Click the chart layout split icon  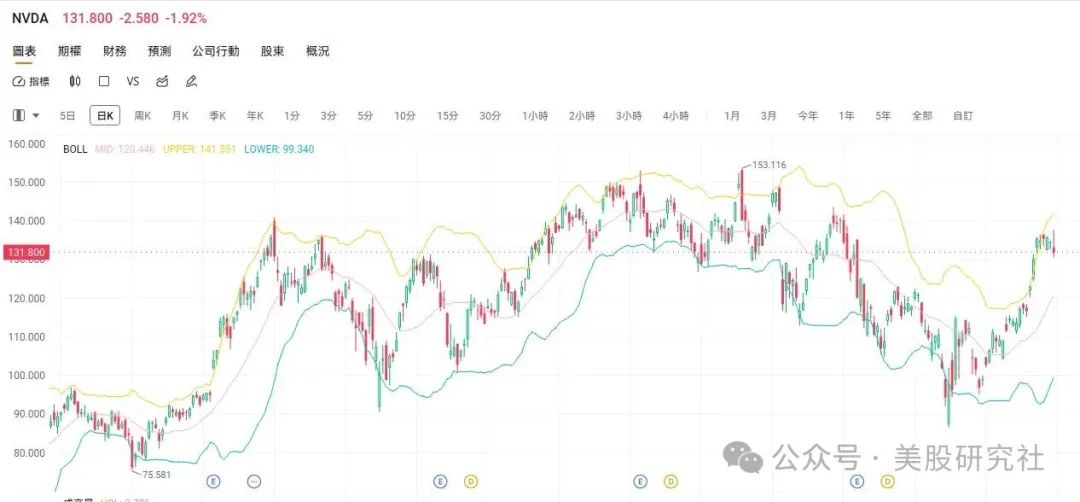click(19, 116)
